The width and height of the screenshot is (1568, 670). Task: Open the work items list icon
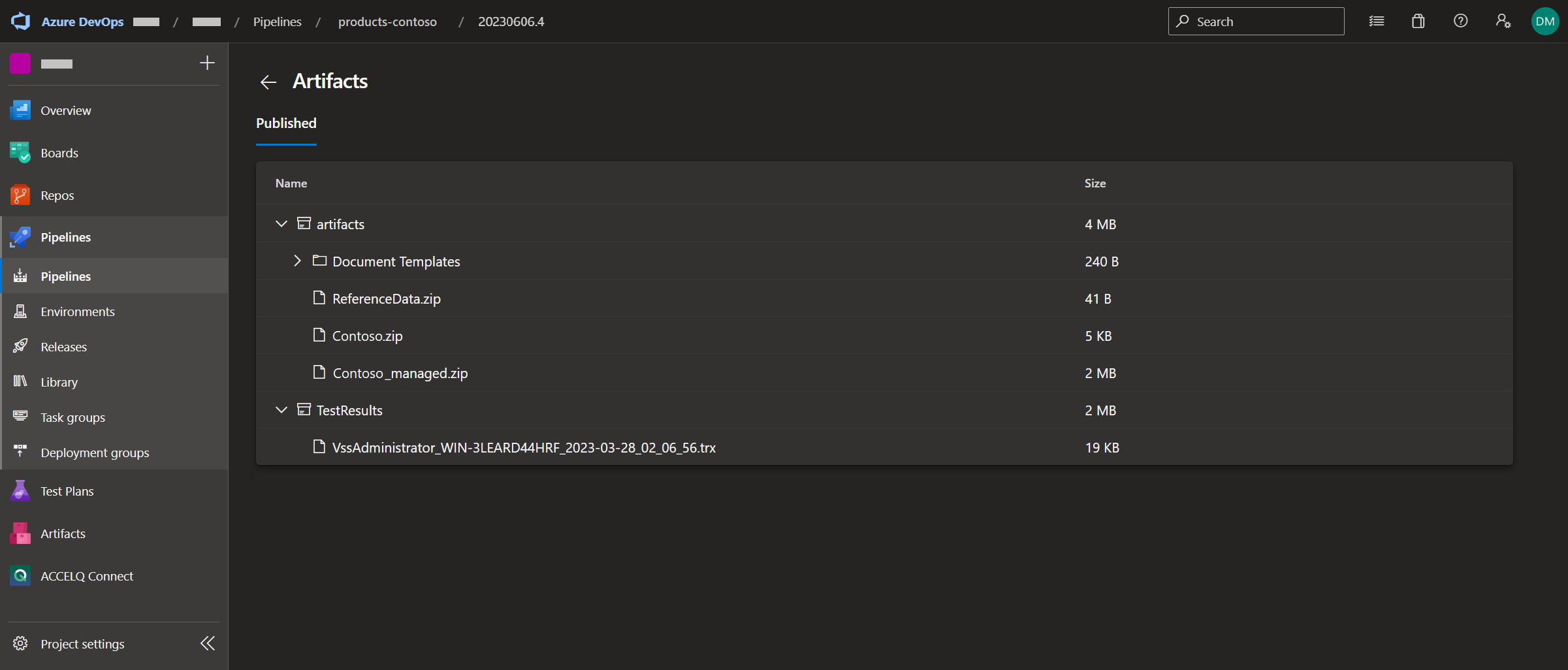pyautogui.click(x=1376, y=22)
